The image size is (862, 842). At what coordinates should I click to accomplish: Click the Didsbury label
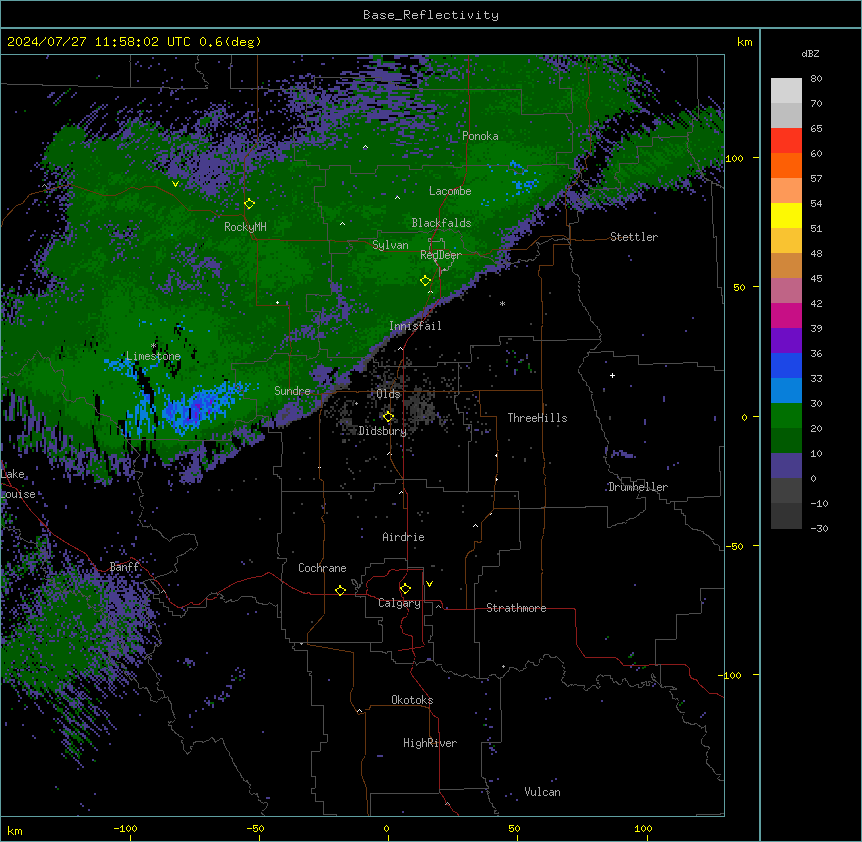383,431
